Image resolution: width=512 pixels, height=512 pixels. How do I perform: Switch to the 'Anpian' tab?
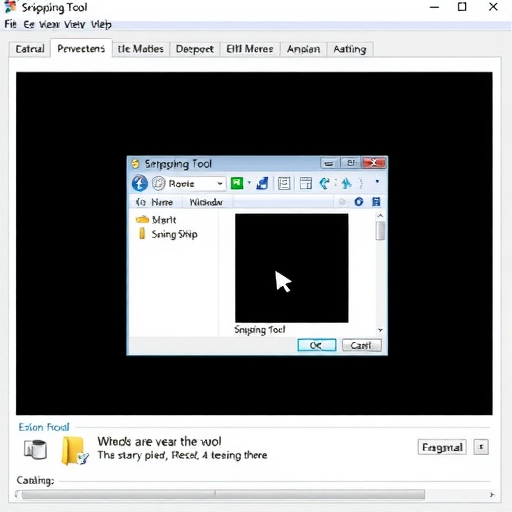pyautogui.click(x=303, y=49)
